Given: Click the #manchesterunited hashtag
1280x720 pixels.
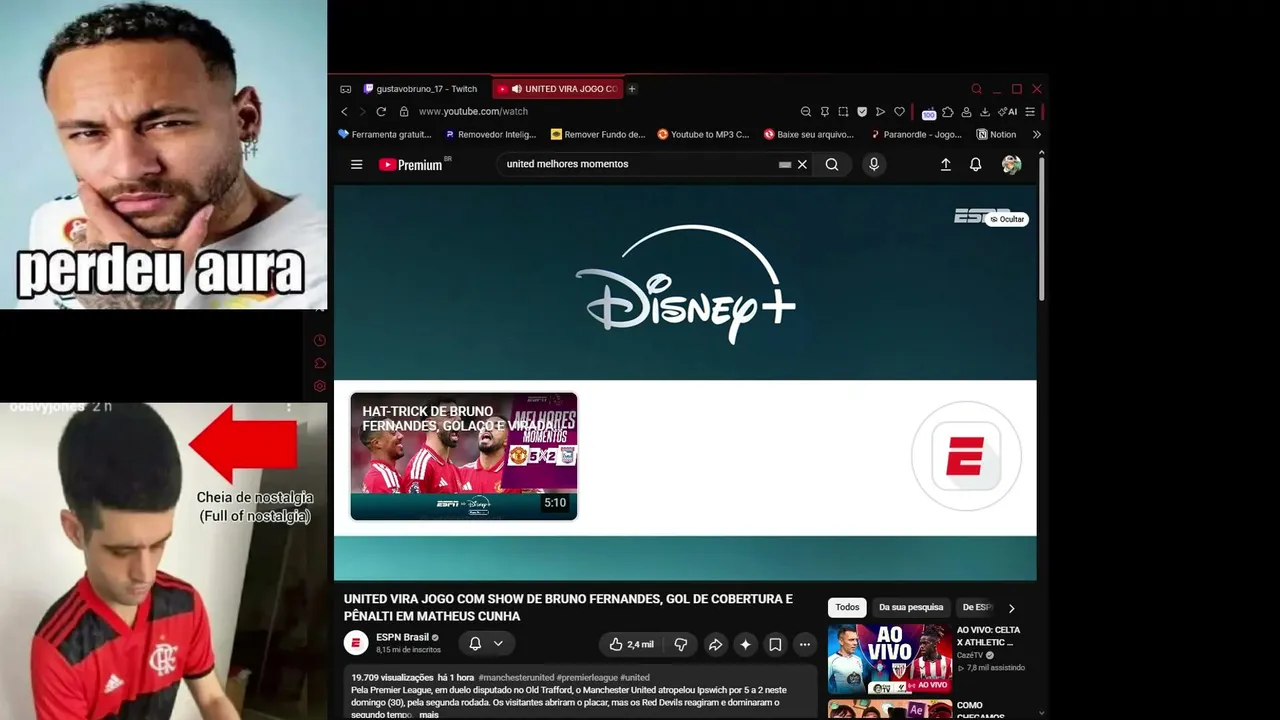Looking at the screenshot, I should coord(516,677).
